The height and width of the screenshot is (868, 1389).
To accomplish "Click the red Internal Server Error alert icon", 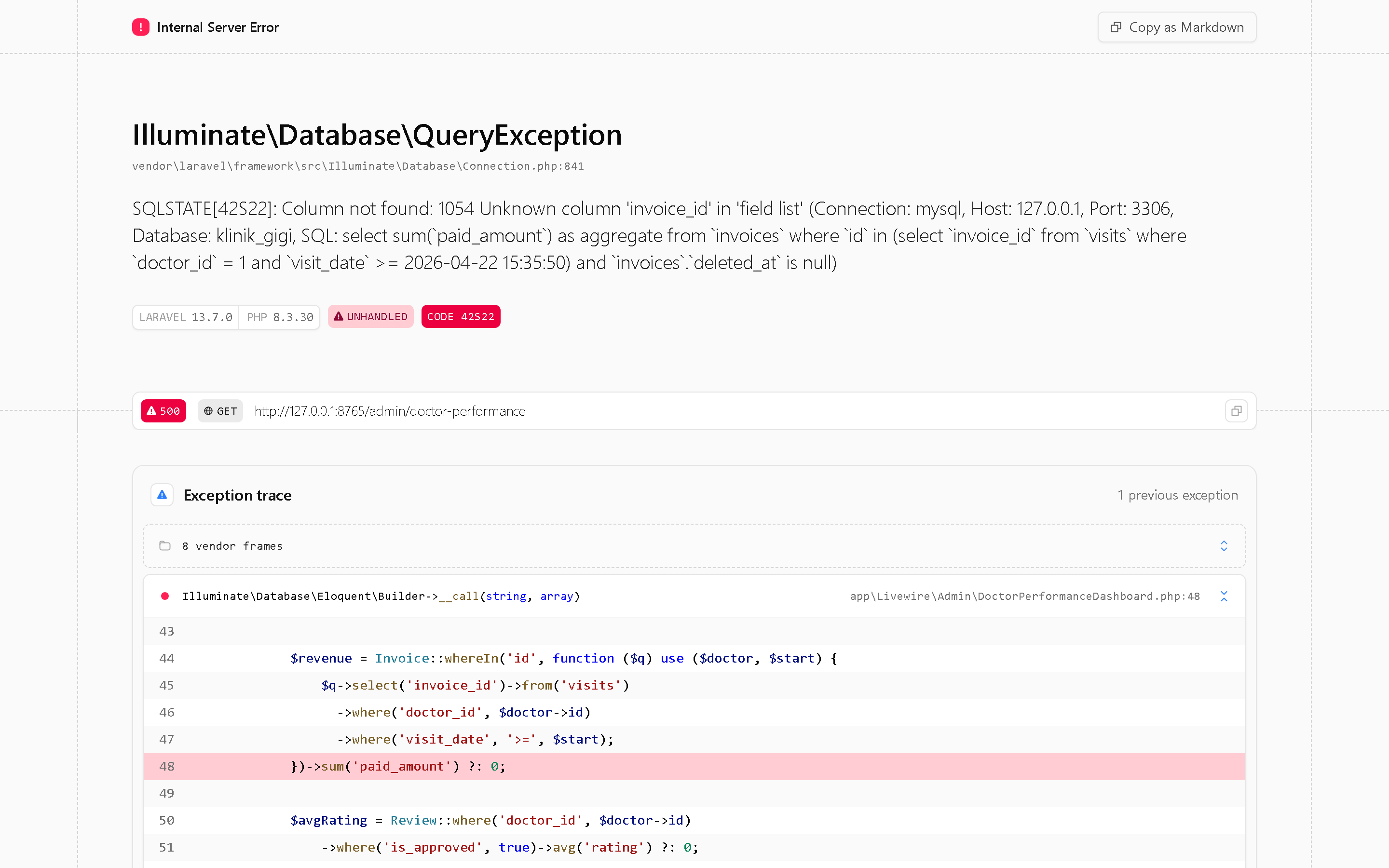I will [x=141, y=27].
